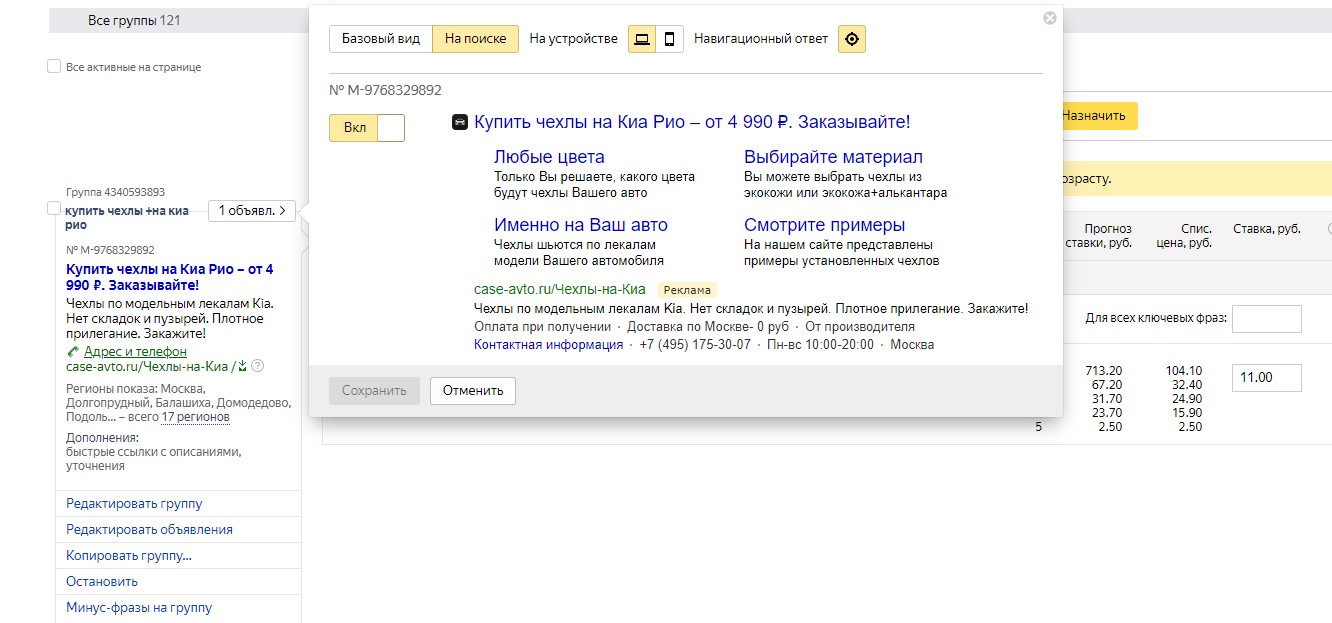This screenshot has height=623, width=1332.
Task: Open preview ad title Купить чехлы на Киа Рио
Action: [x=692, y=122]
